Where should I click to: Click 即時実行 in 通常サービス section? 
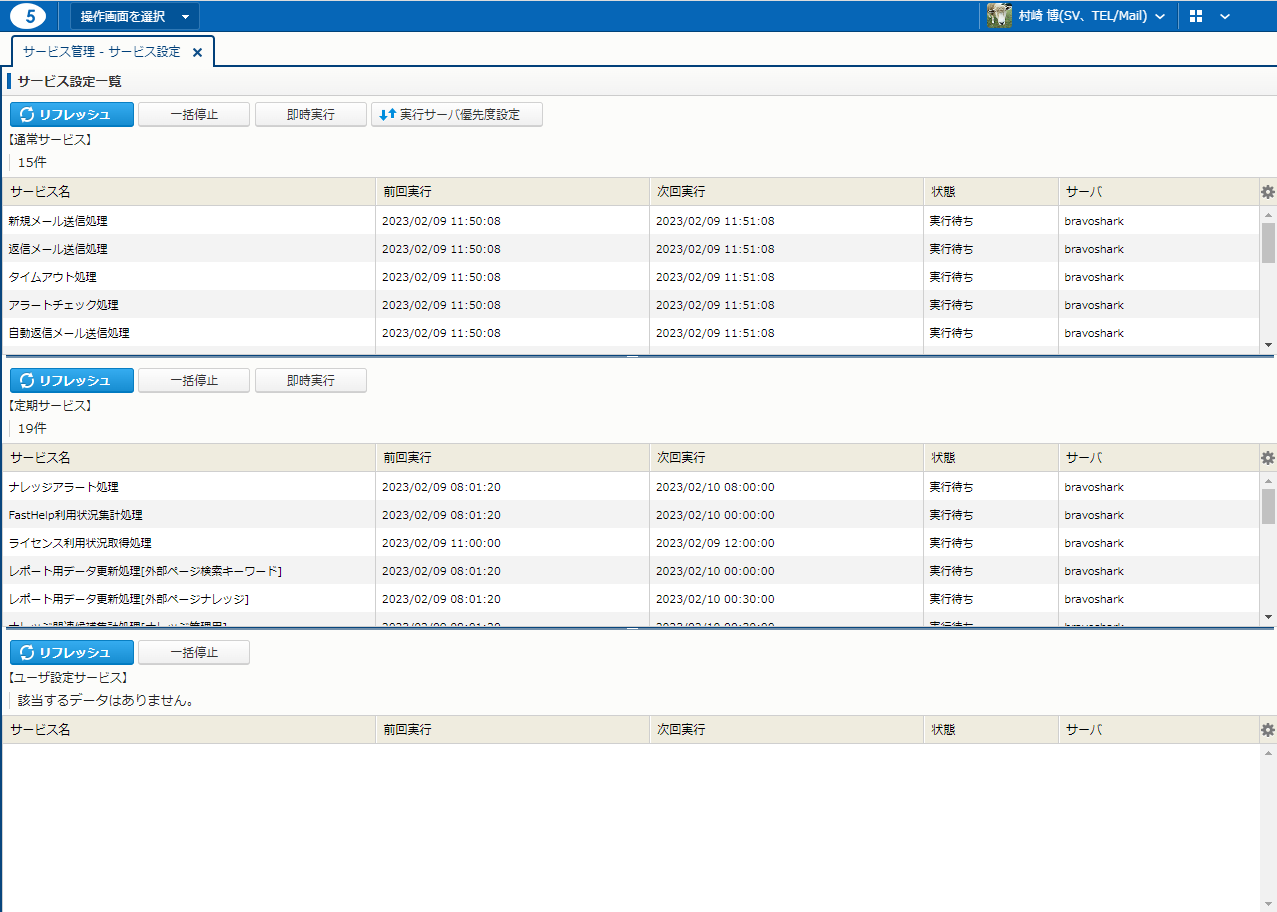coord(311,115)
